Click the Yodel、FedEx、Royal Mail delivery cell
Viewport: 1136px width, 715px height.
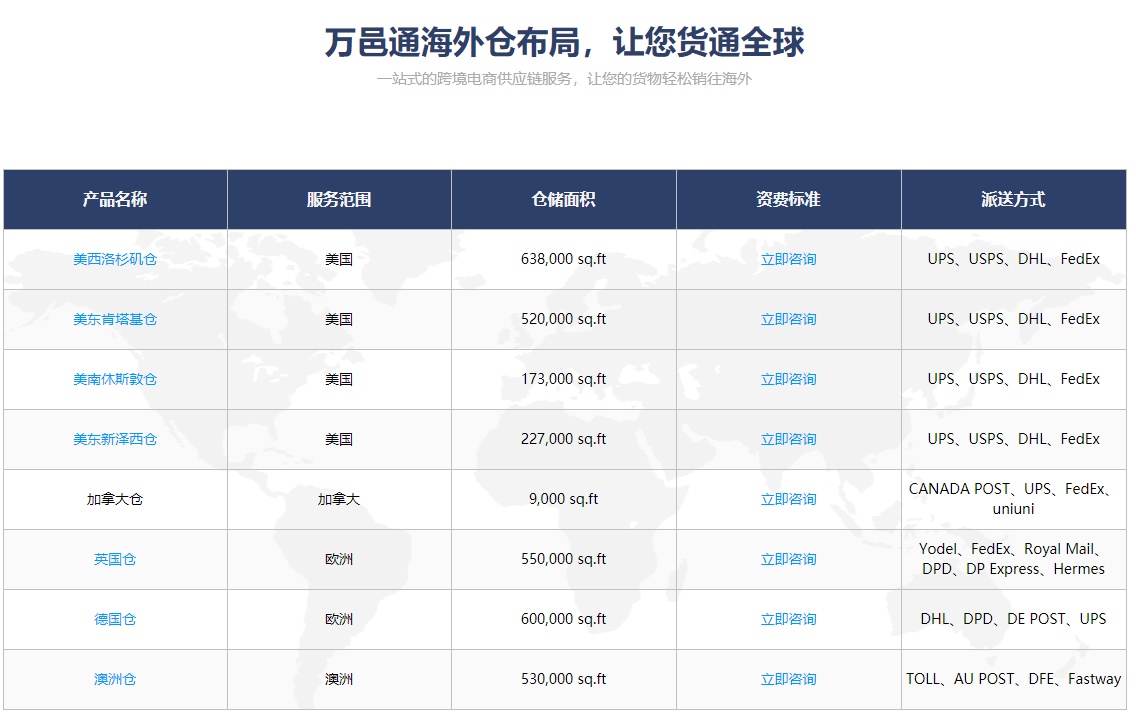(x=1014, y=559)
